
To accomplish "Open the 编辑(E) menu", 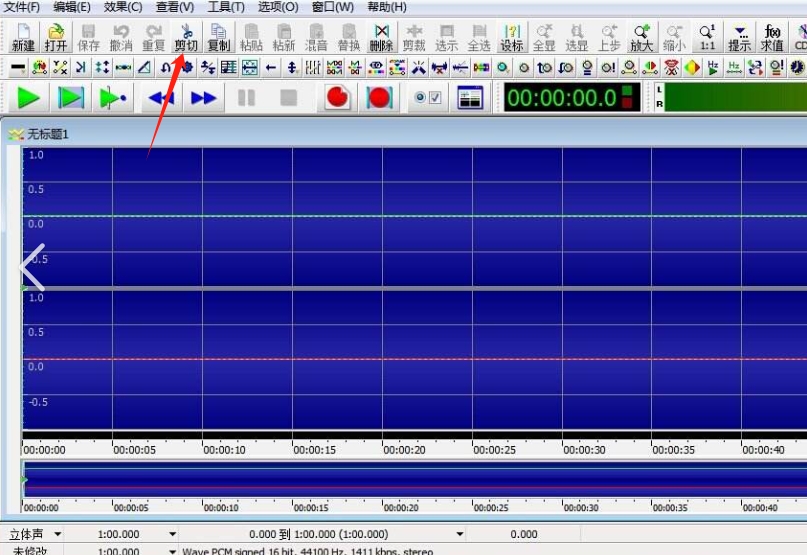I will click(72, 7).
